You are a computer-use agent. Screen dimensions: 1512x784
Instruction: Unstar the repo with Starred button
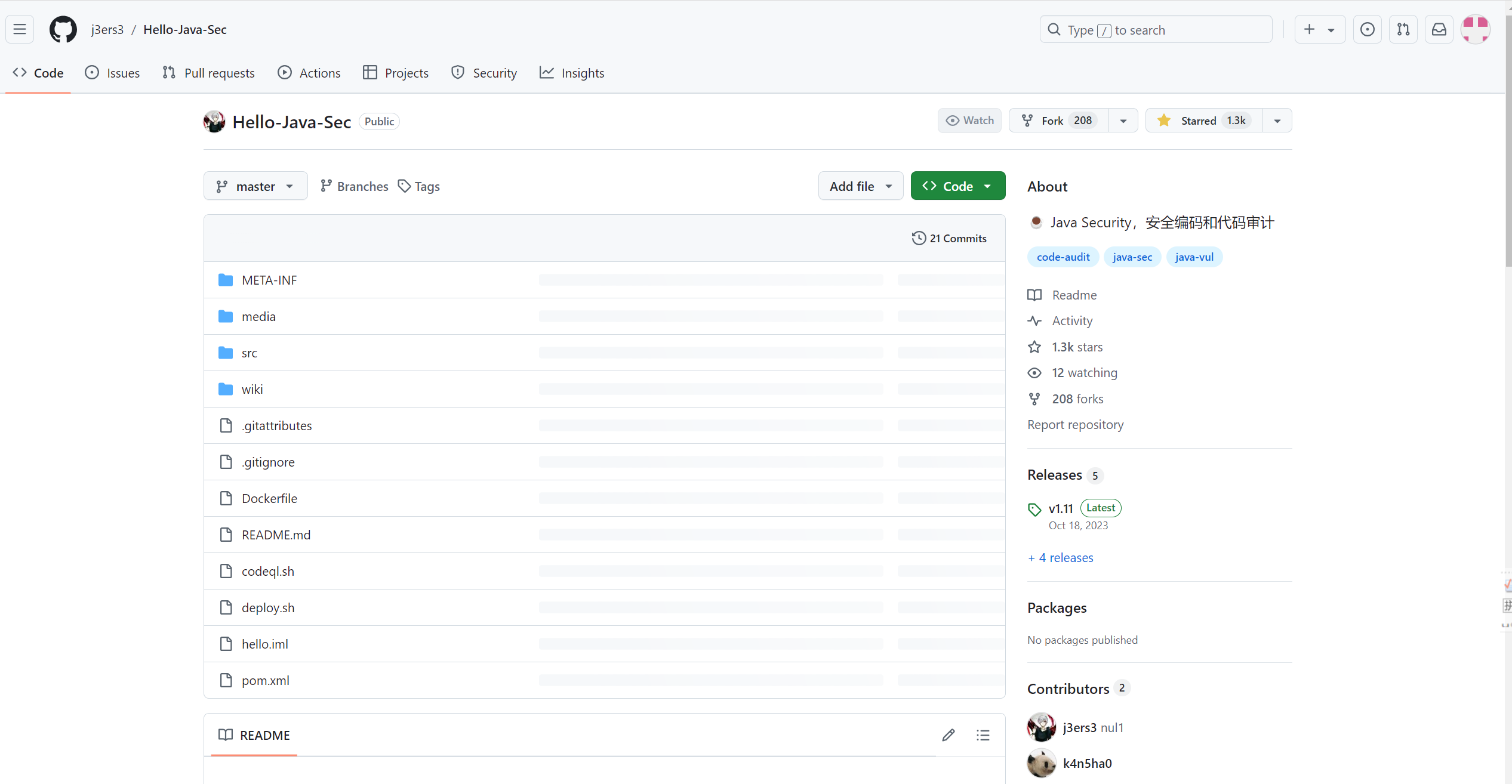coord(1203,121)
